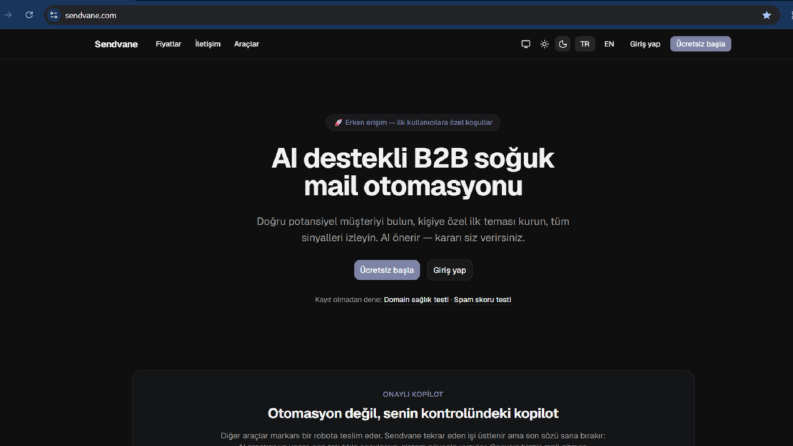Open site information icon in address bar
The image size is (793, 446).
tap(54, 15)
